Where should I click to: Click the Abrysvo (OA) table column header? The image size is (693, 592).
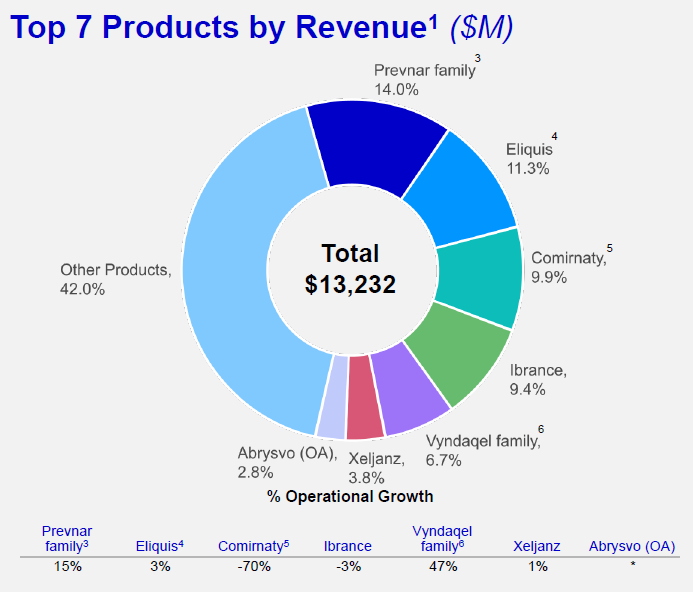point(632,546)
